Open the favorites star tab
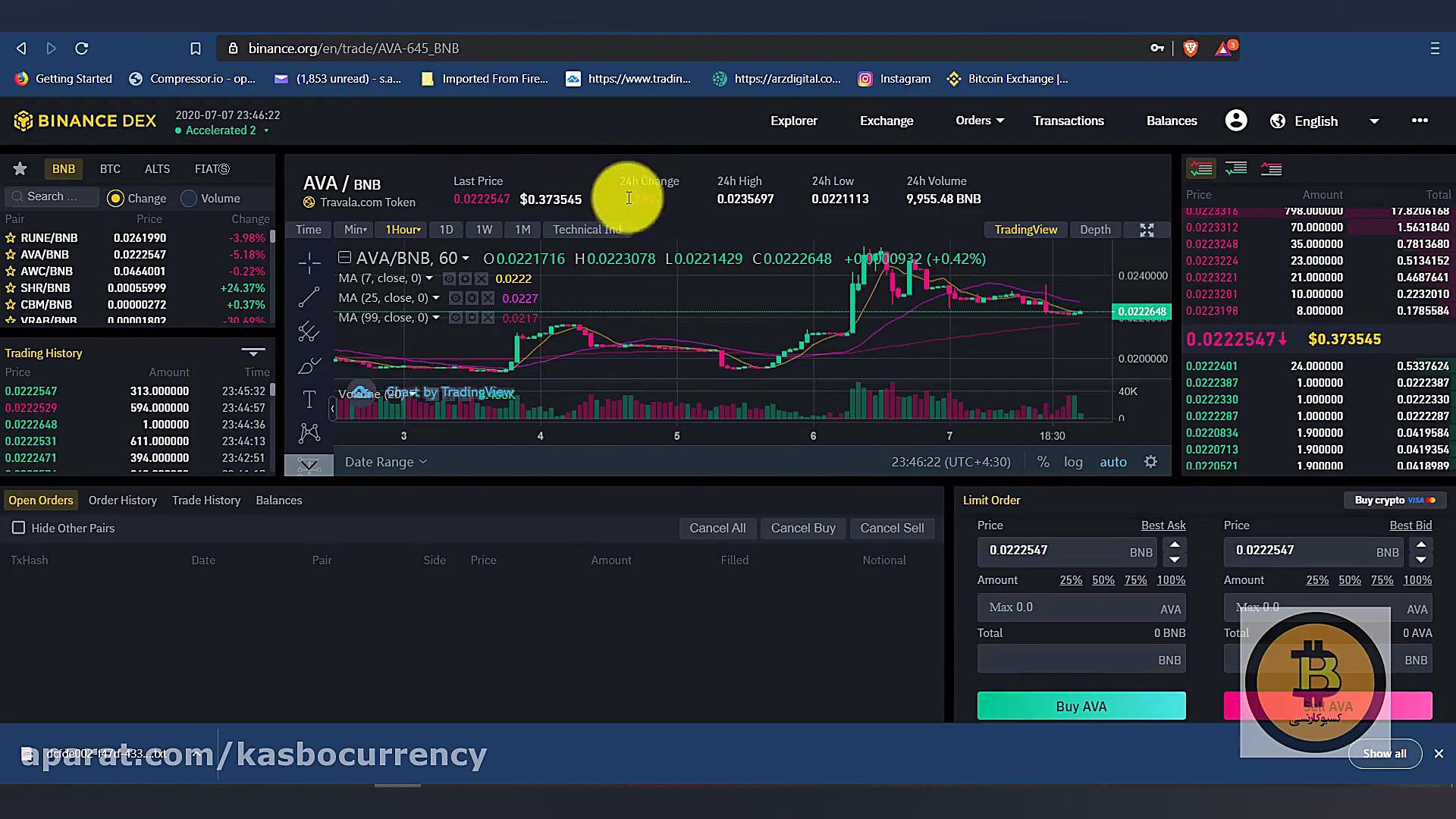This screenshot has height=819, width=1456. 20,168
